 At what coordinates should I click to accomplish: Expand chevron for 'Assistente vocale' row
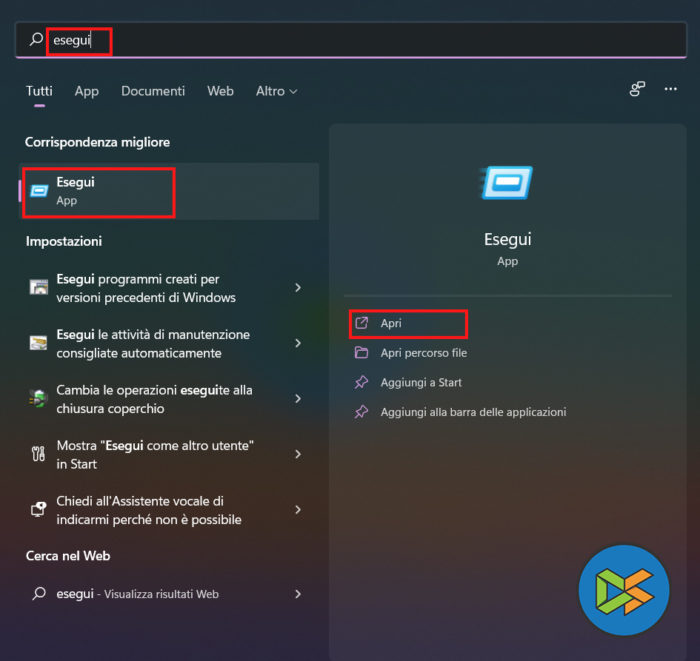(298, 510)
